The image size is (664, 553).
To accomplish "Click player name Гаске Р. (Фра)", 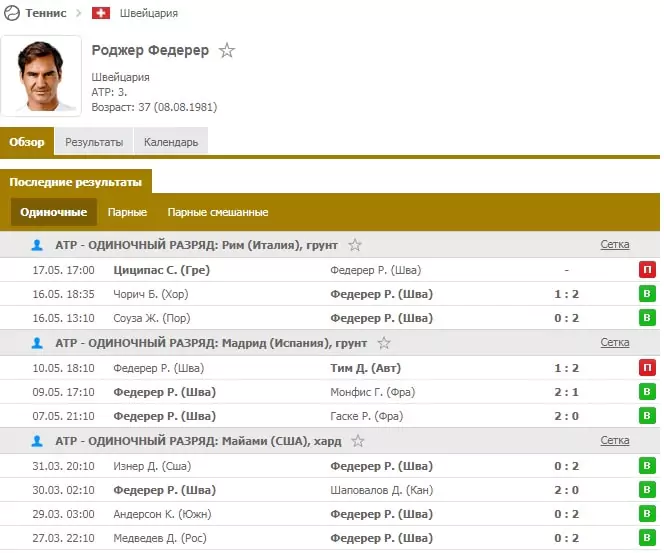I will 367,416.
